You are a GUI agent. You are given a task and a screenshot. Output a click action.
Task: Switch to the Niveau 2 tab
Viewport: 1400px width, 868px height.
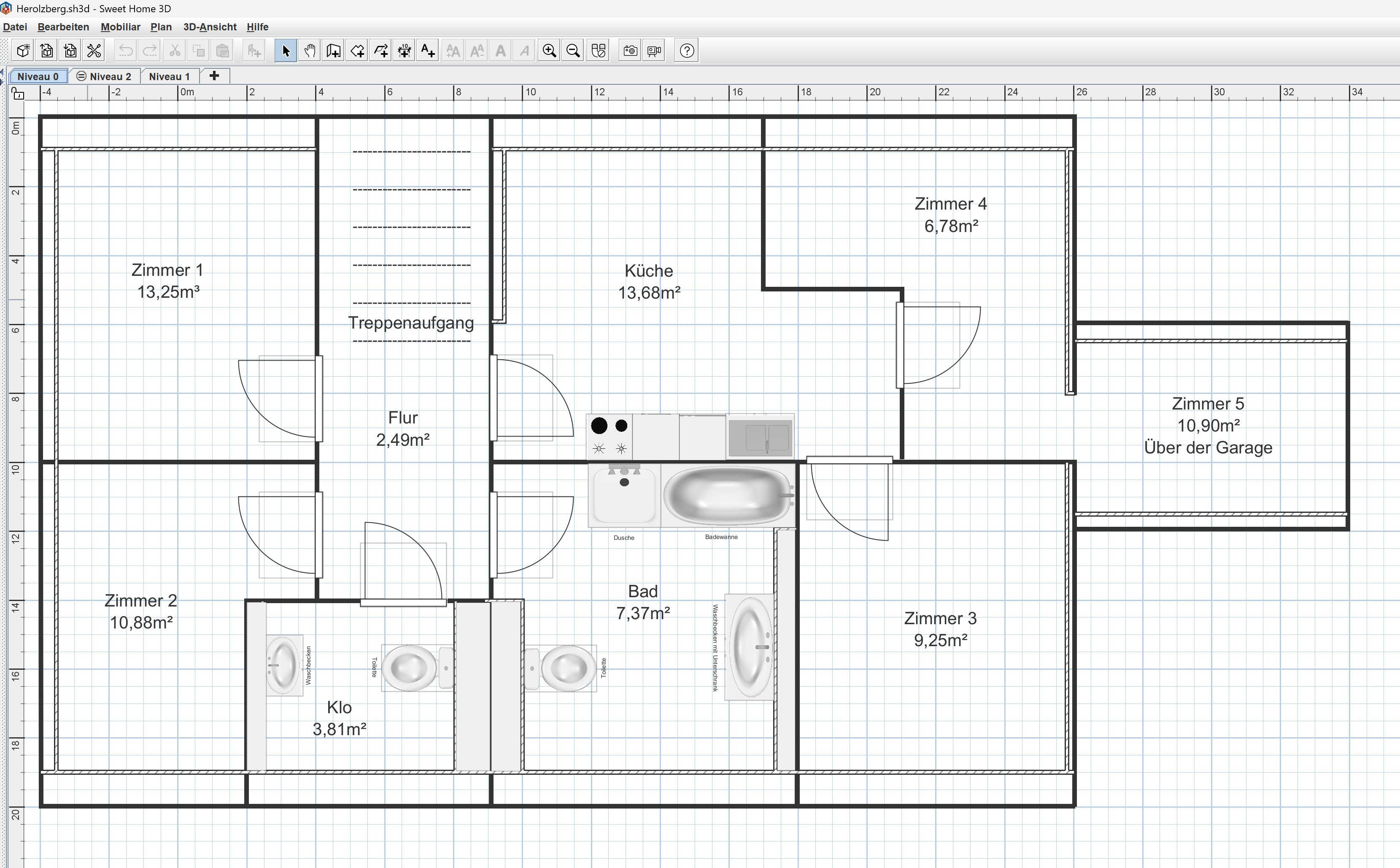(105, 76)
